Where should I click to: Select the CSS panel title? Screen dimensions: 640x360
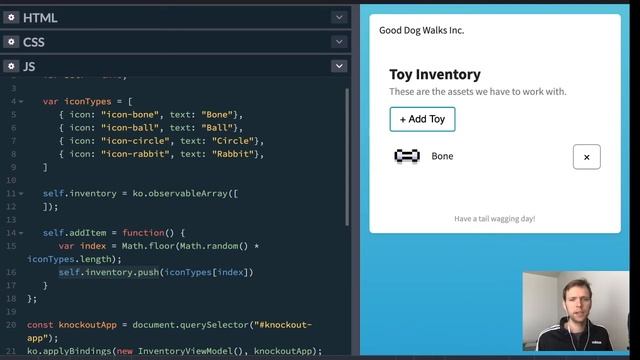(x=34, y=42)
